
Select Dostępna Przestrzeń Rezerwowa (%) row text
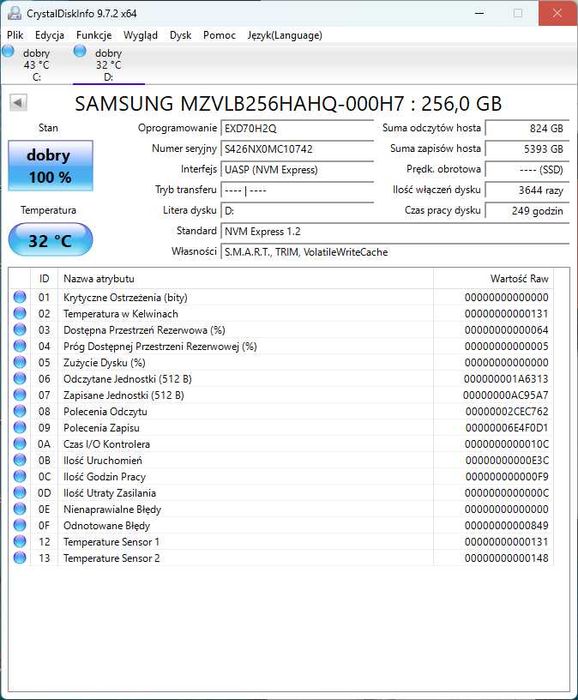pyautogui.click(x=144, y=330)
